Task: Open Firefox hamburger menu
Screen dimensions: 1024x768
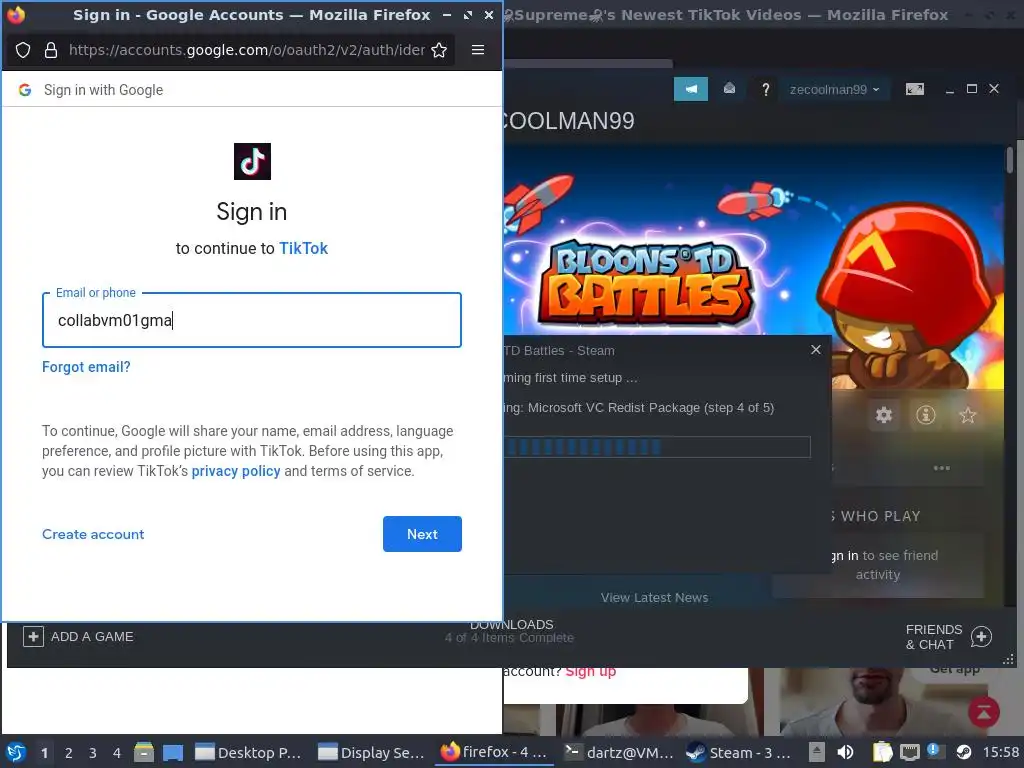Action: (x=478, y=50)
